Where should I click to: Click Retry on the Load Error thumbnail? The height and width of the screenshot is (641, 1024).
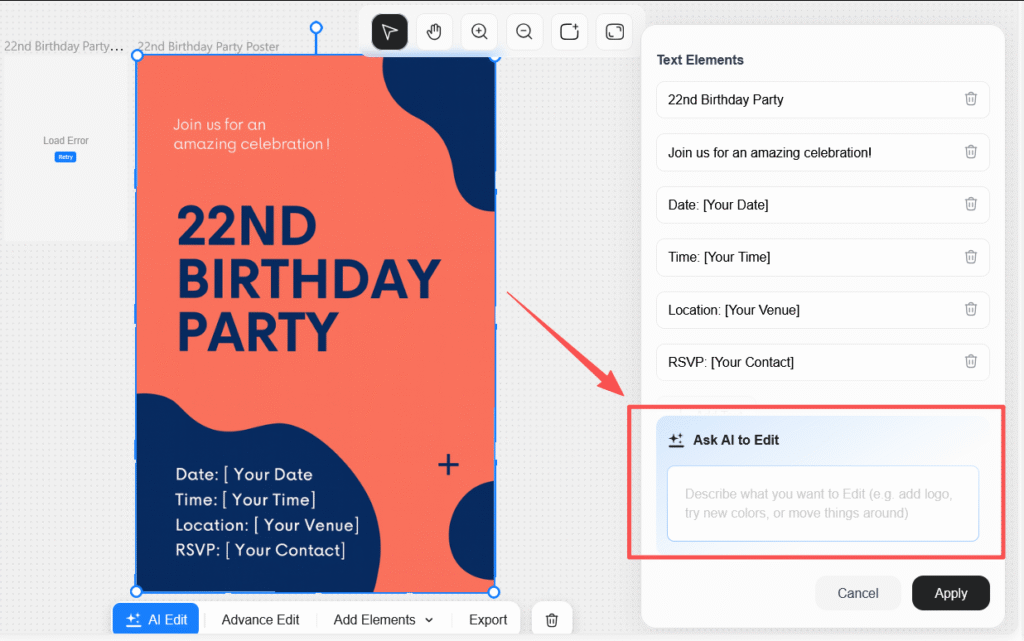[x=66, y=157]
